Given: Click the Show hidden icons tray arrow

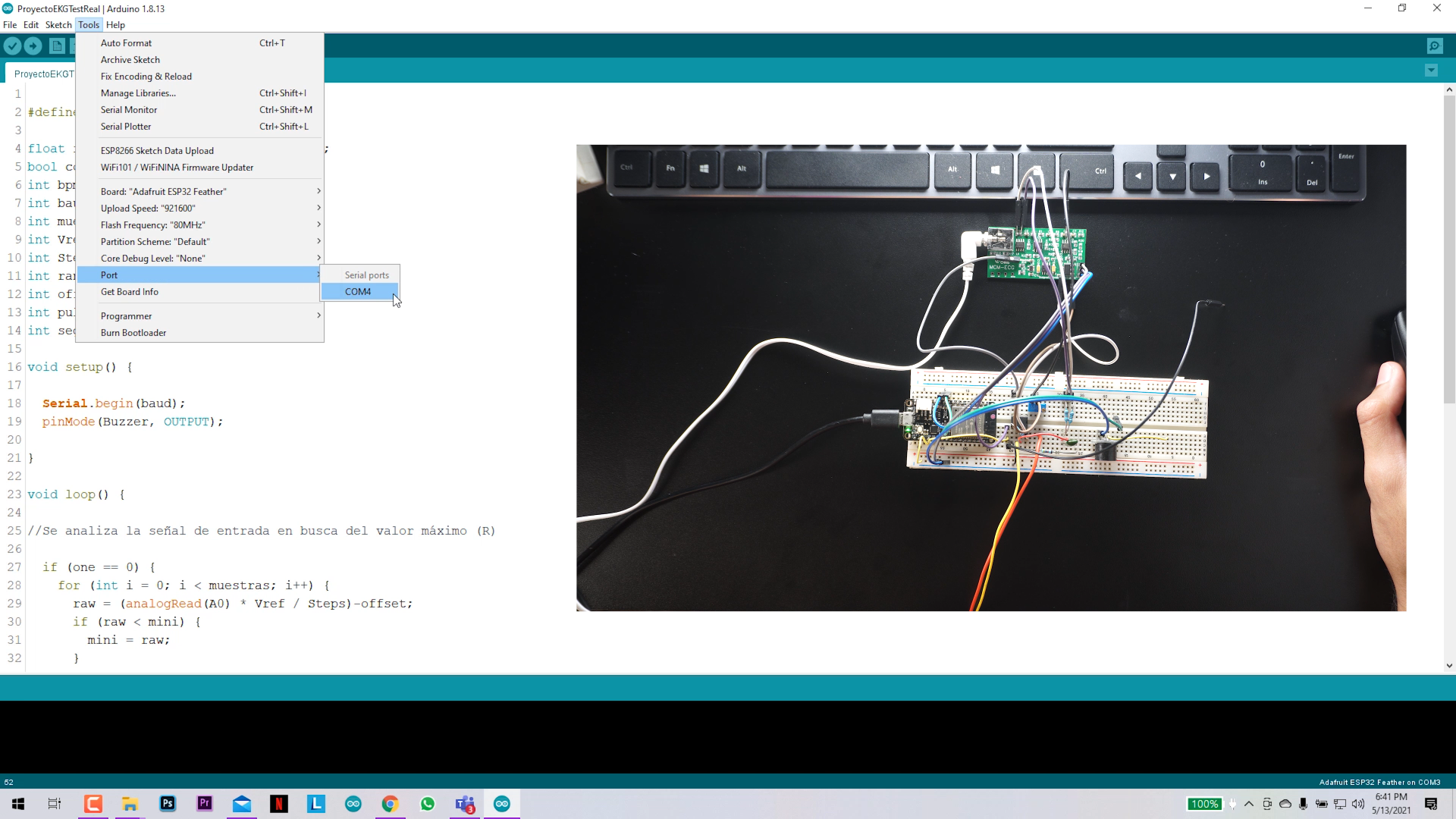Looking at the screenshot, I should point(1250,805).
